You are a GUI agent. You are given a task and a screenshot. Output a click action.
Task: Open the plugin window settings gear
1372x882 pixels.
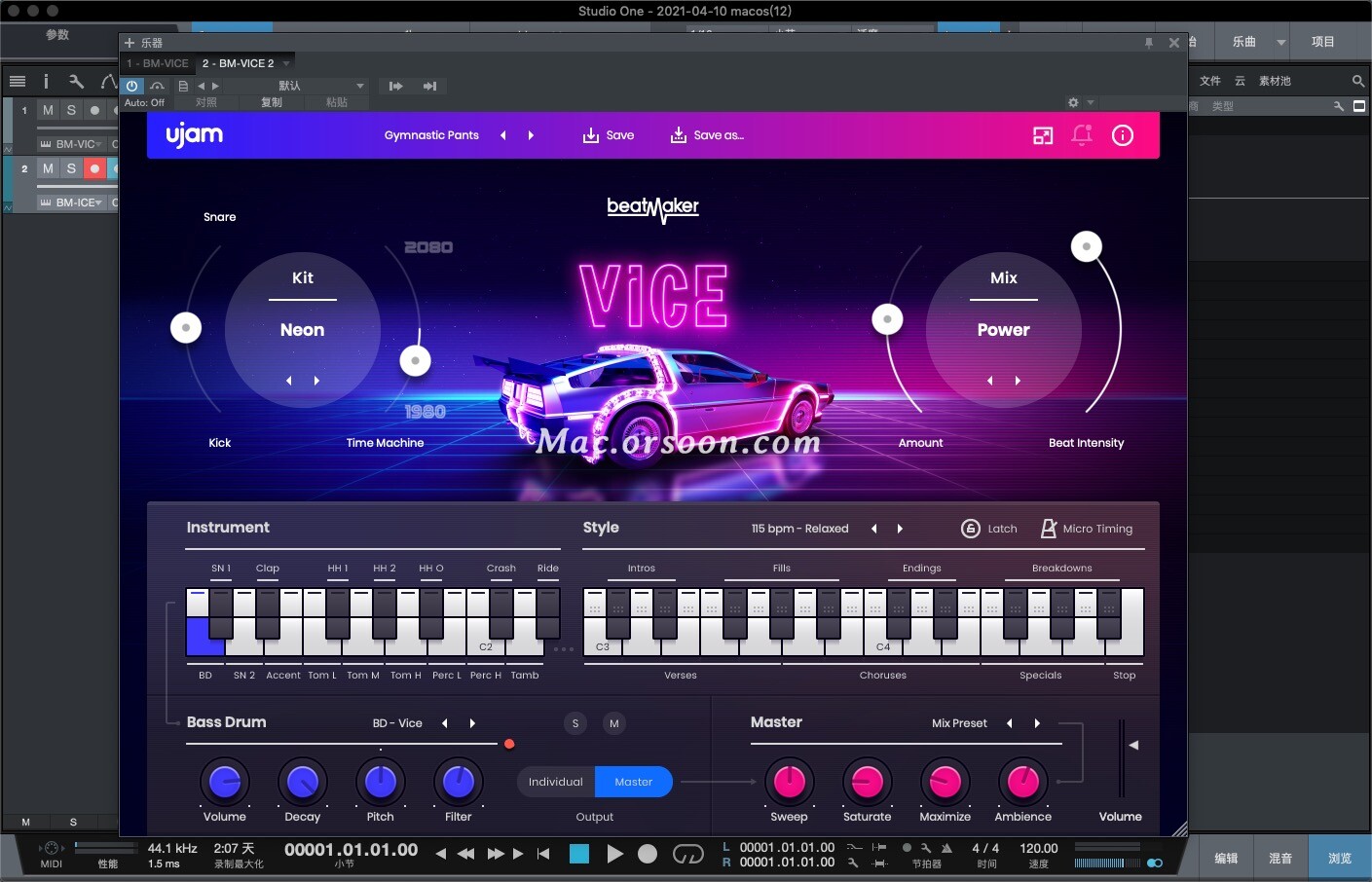(x=1073, y=102)
